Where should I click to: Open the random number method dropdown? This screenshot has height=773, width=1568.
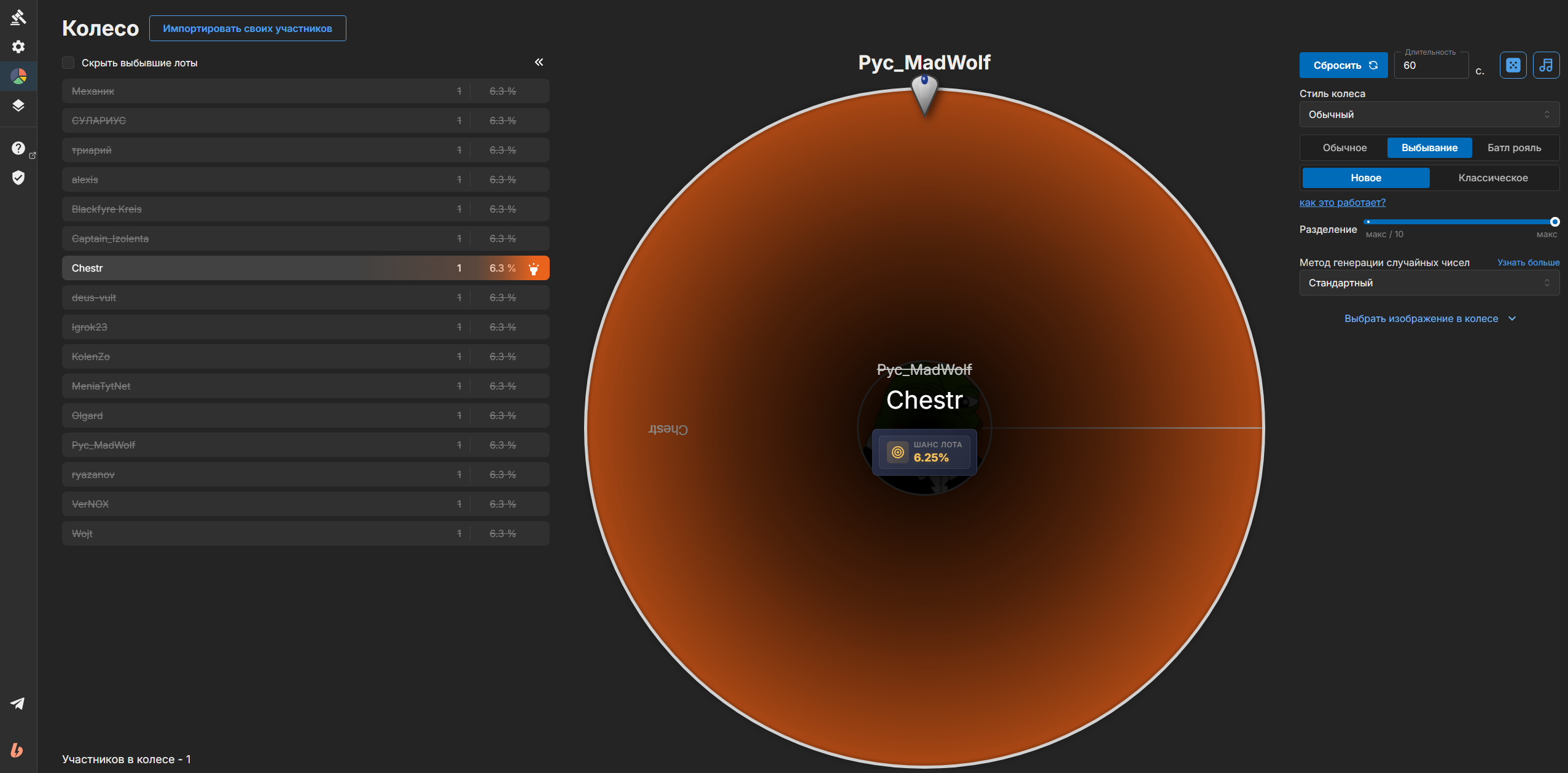click(x=1429, y=283)
